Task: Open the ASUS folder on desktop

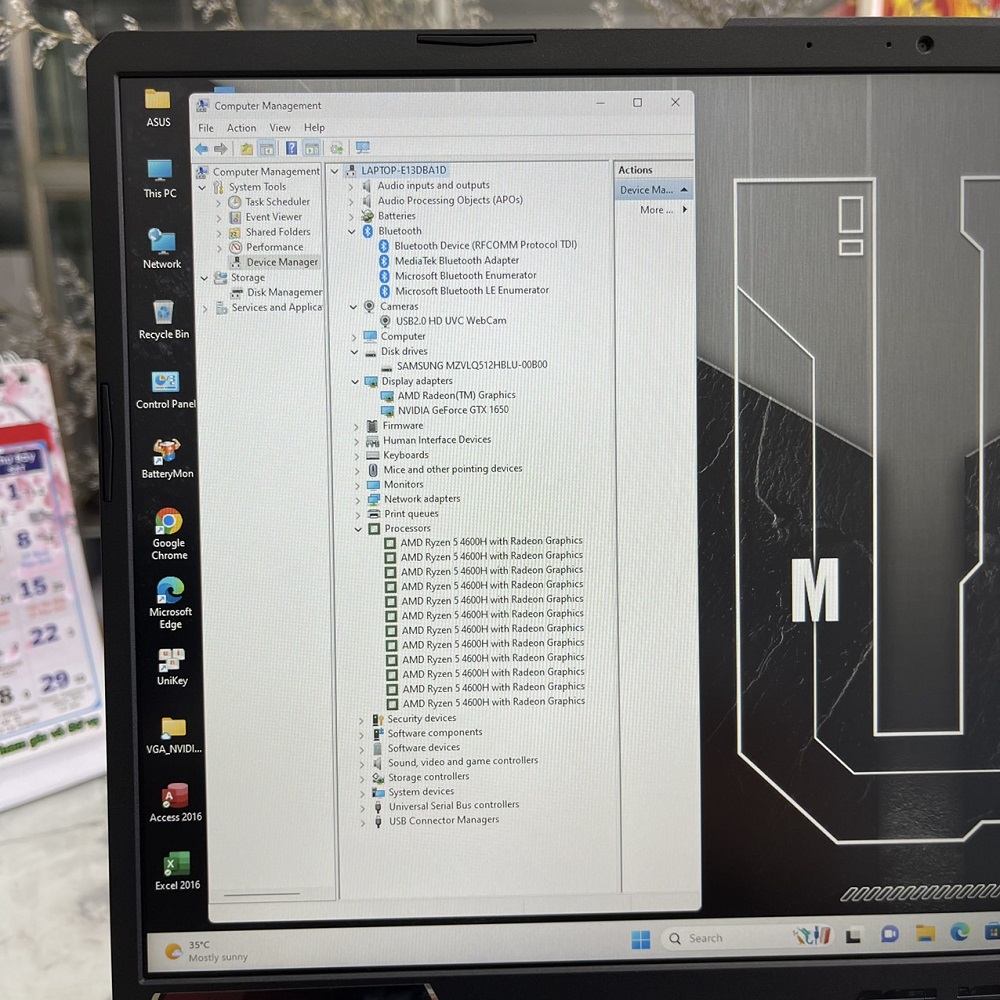Action: tap(158, 107)
